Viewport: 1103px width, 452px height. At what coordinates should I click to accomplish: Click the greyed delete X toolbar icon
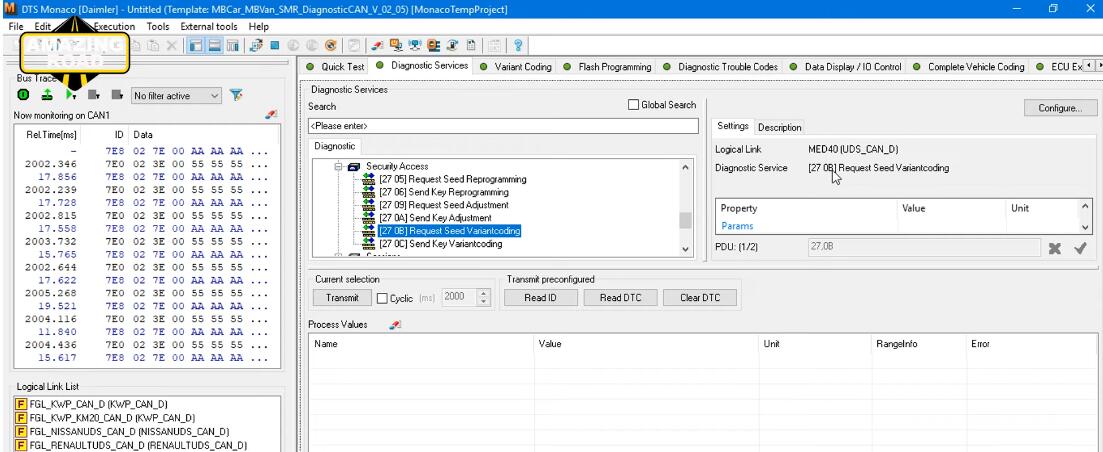point(172,46)
